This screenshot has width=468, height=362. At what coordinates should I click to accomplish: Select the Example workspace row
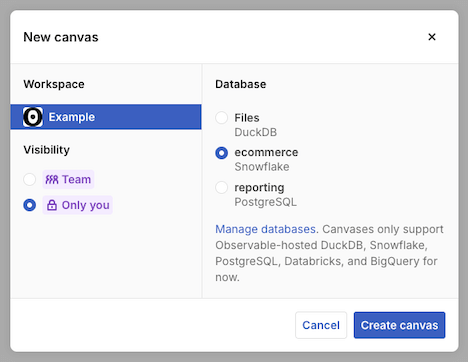point(106,117)
